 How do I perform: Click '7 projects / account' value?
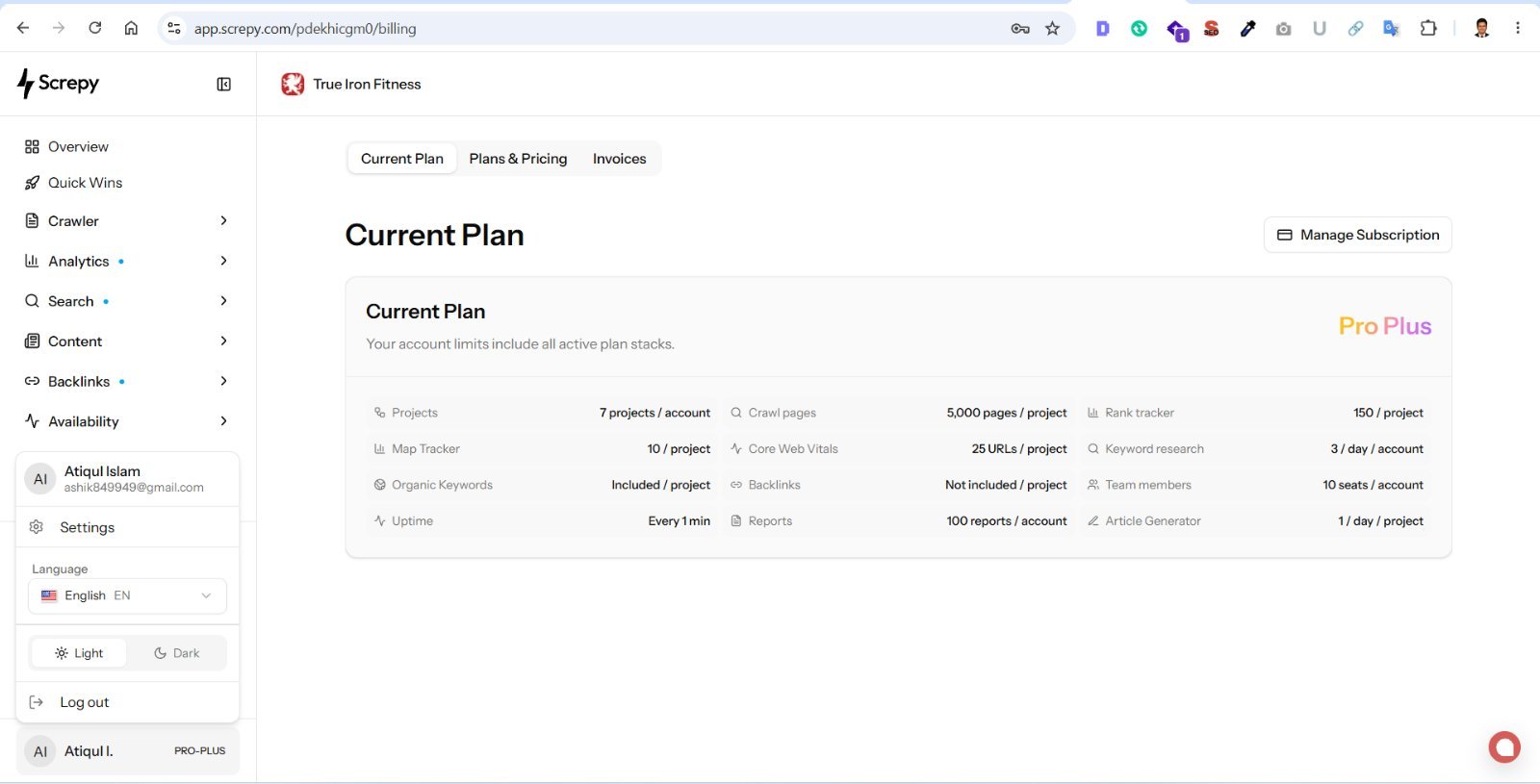(654, 413)
